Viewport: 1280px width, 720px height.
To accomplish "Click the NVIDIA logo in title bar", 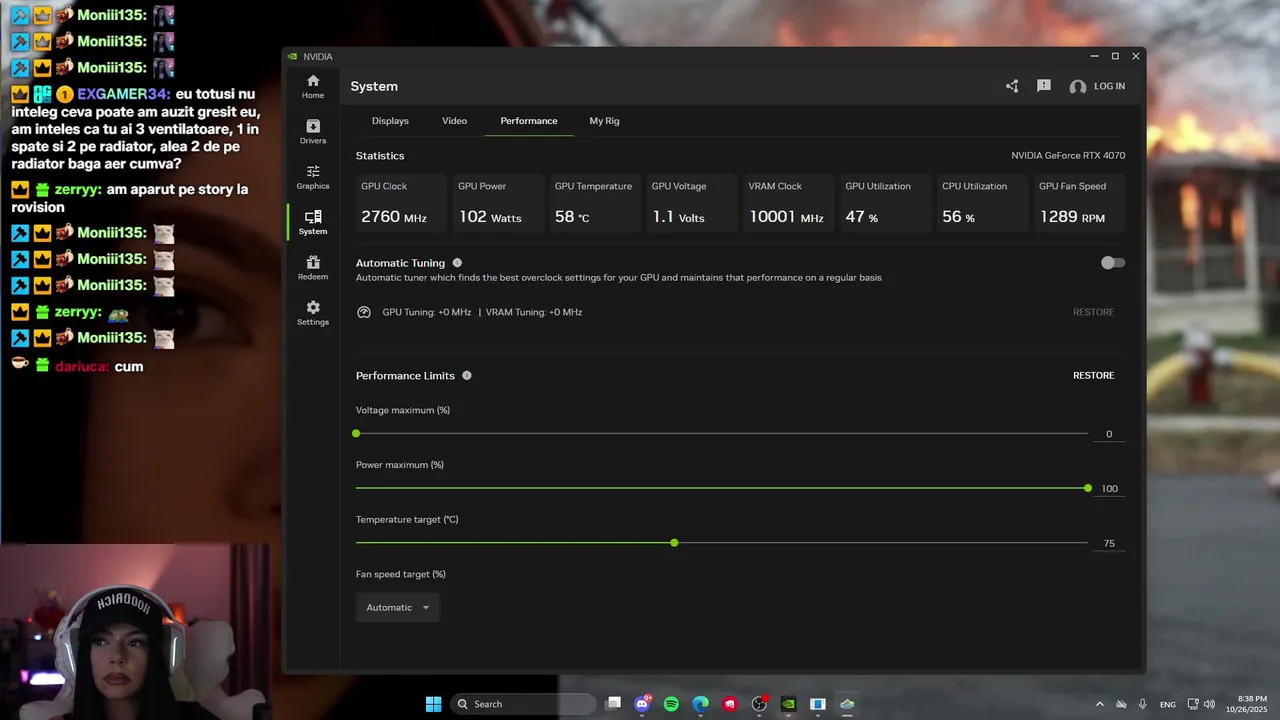I will [292, 57].
